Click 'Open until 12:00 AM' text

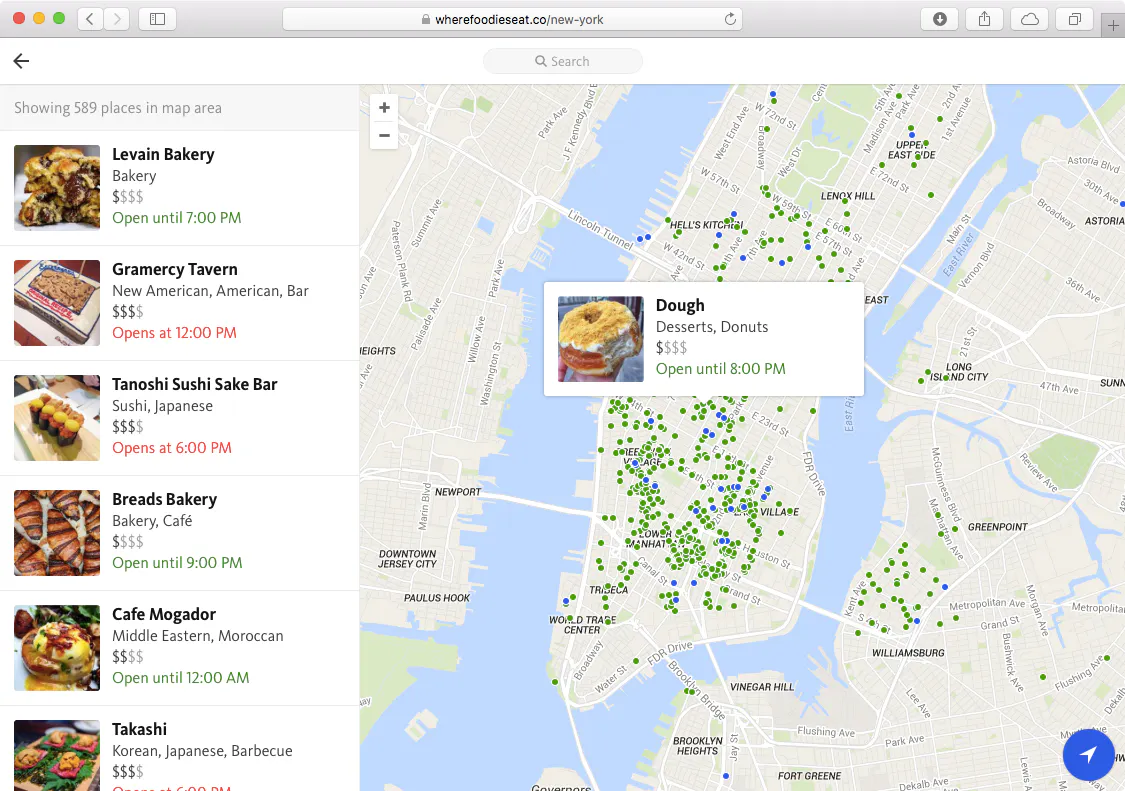(181, 678)
